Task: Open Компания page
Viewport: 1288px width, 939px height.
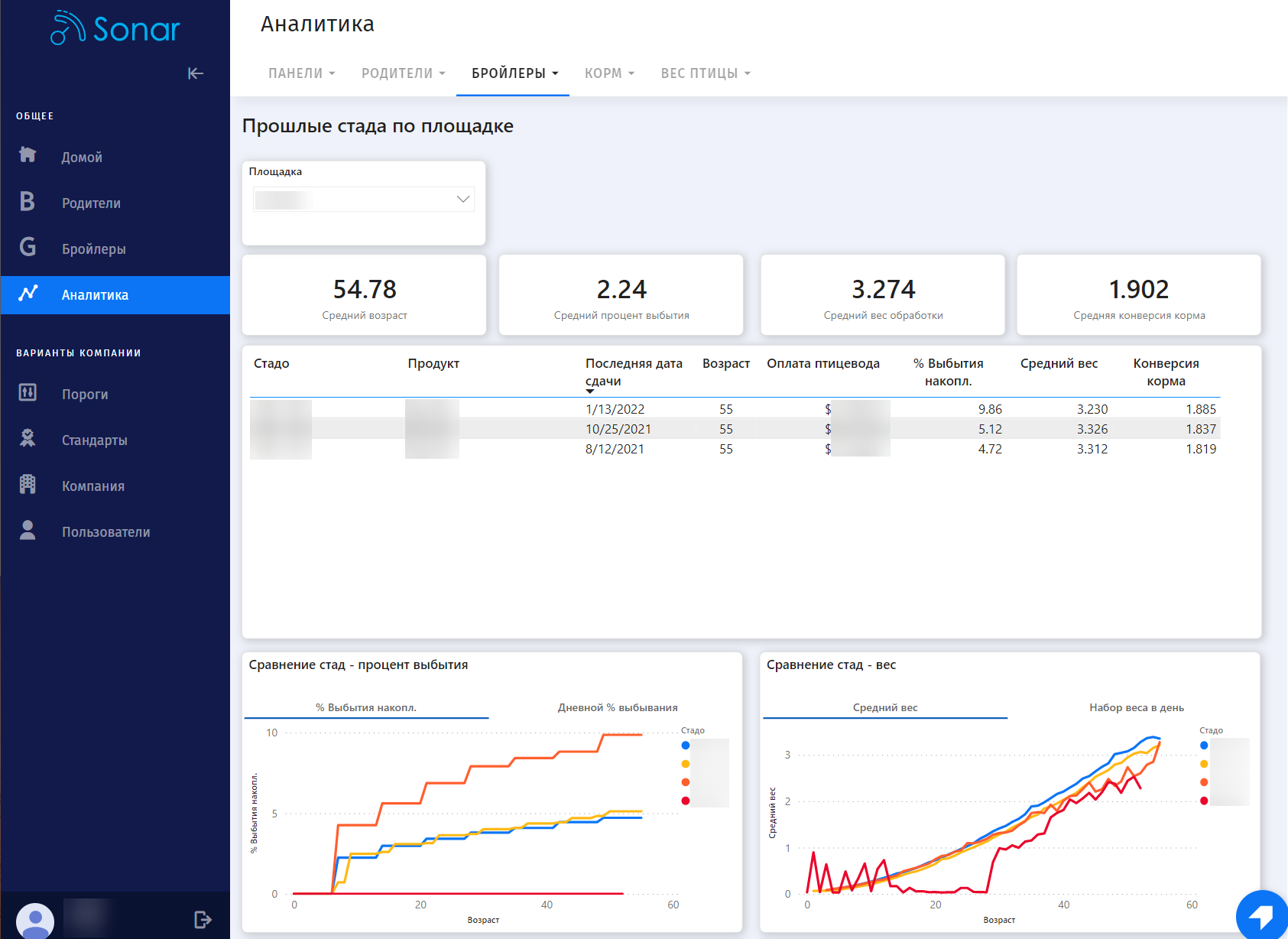Action: 93,486
